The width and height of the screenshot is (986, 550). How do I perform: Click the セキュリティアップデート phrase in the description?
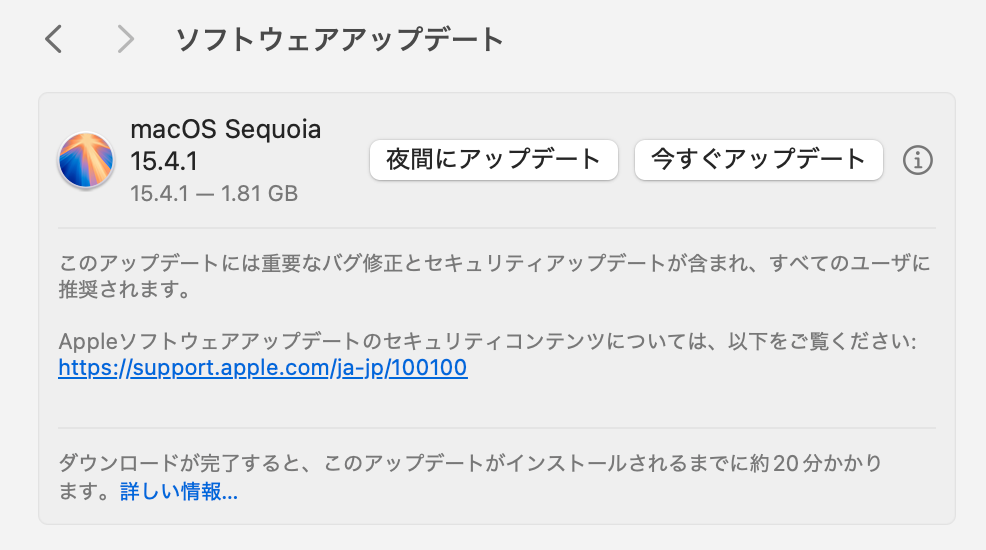click(x=541, y=265)
